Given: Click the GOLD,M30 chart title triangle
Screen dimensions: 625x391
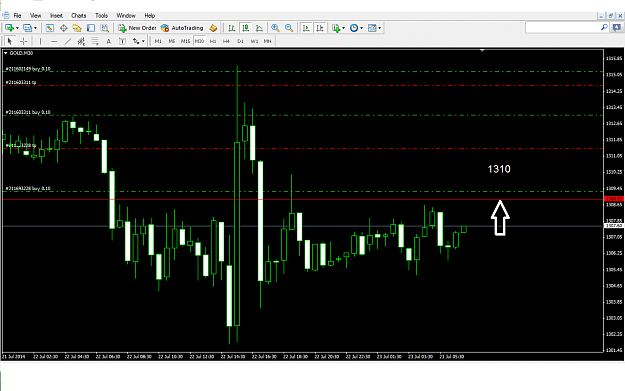Looking at the screenshot, I should (6, 53).
